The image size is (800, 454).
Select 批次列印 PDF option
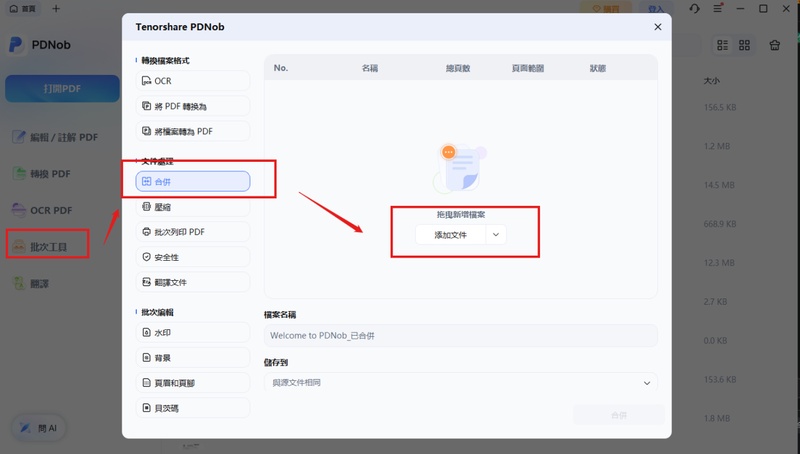coord(193,232)
